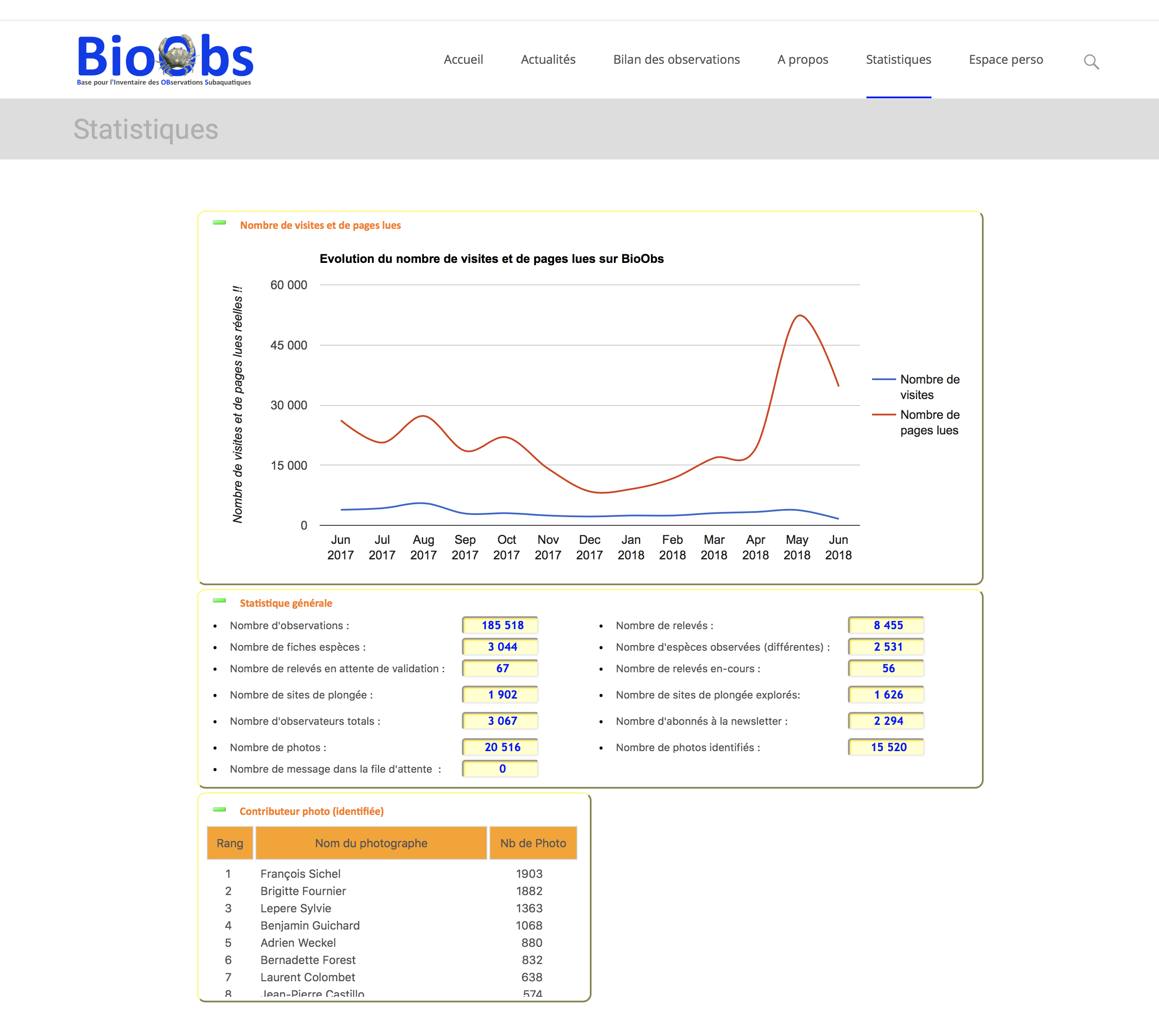This screenshot has height=1036, width=1159.
Task: Click the 'Lepere Sylvie' name
Action: [296, 908]
